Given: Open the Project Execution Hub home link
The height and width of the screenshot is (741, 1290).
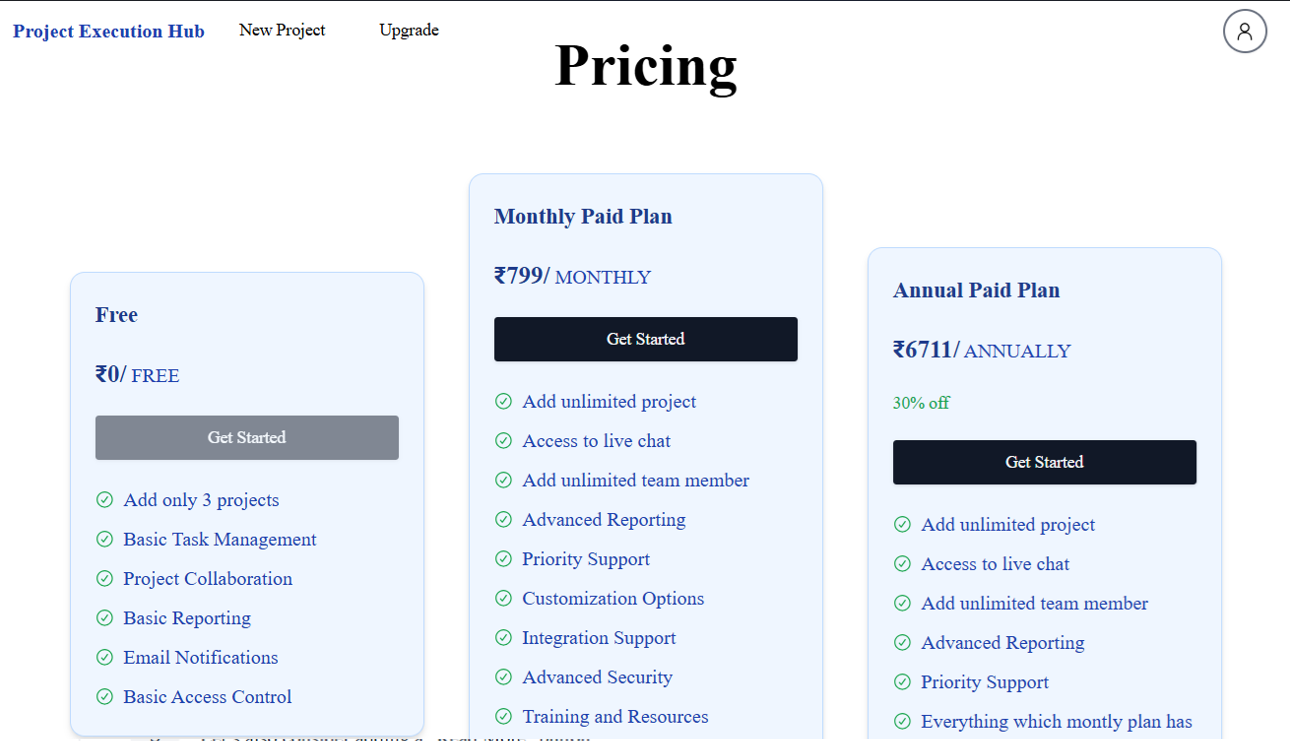Looking at the screenshot, I should tap(108, 31).
